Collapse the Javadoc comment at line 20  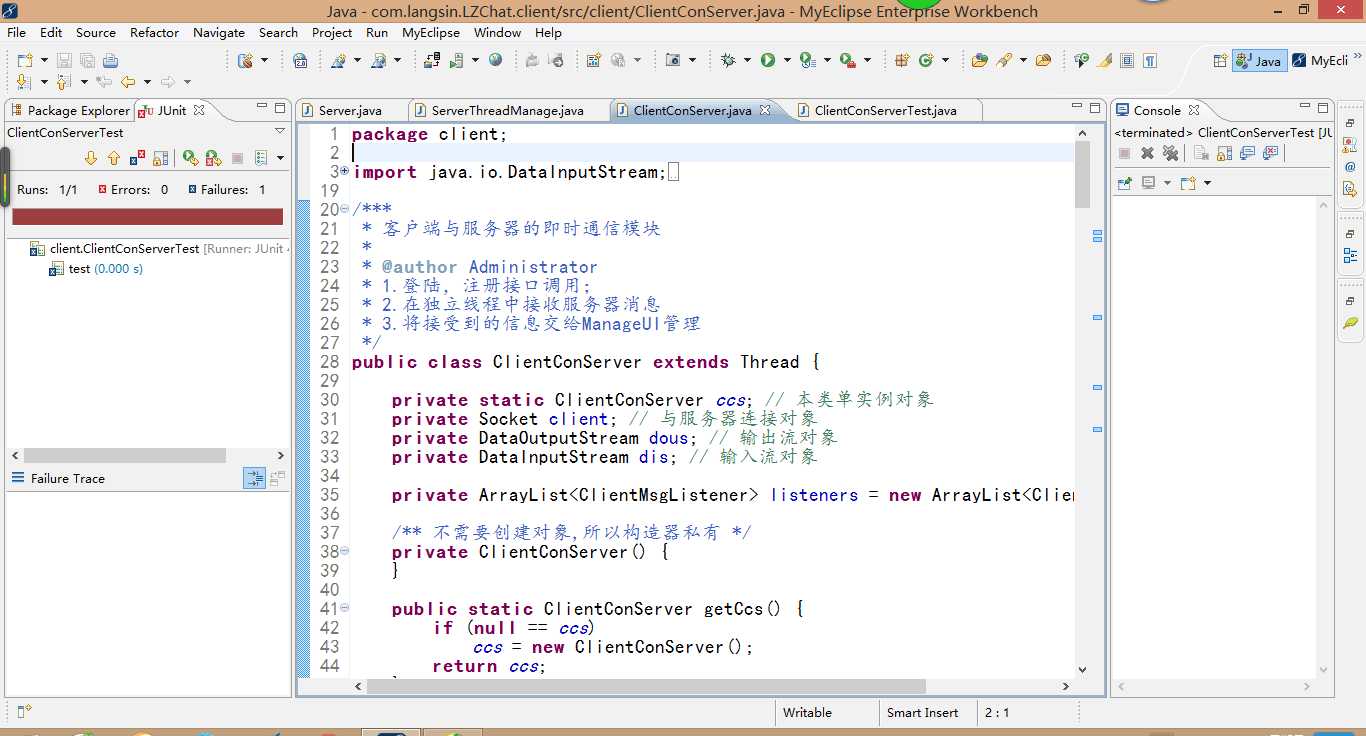pyautogui.click(x=345, y=209)
